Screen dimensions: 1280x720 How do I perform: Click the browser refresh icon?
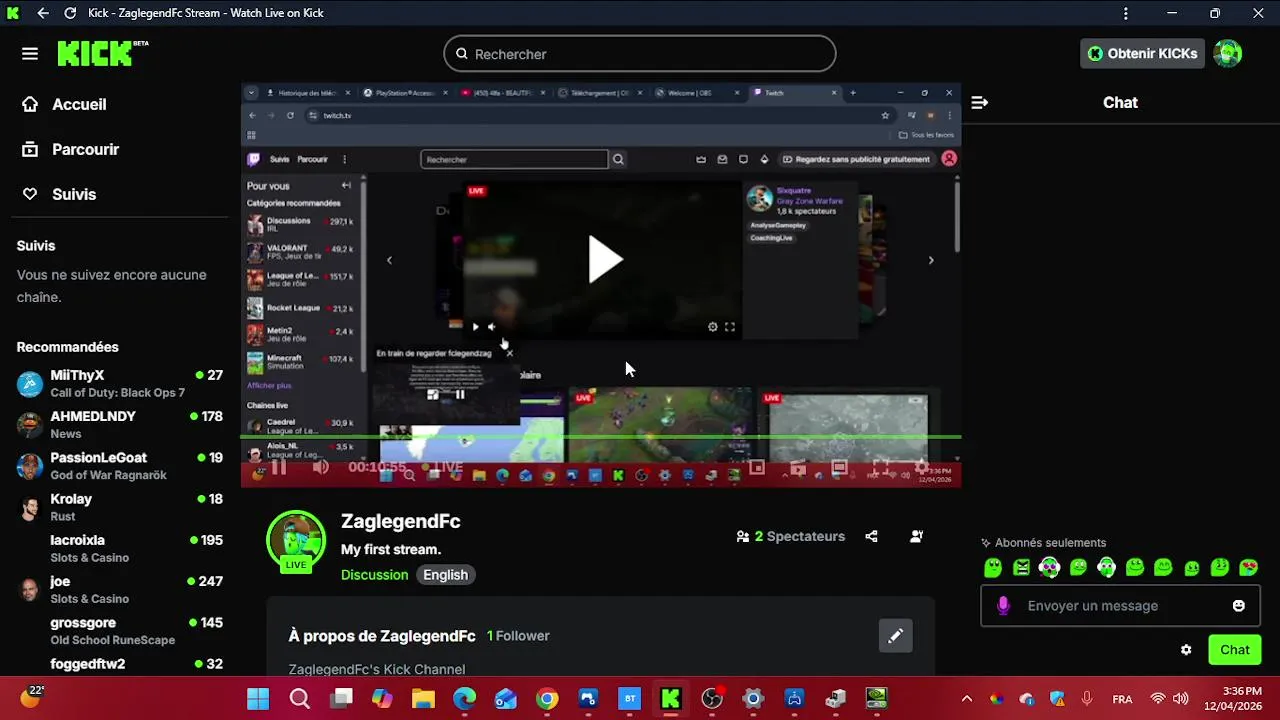coord(70,13)
